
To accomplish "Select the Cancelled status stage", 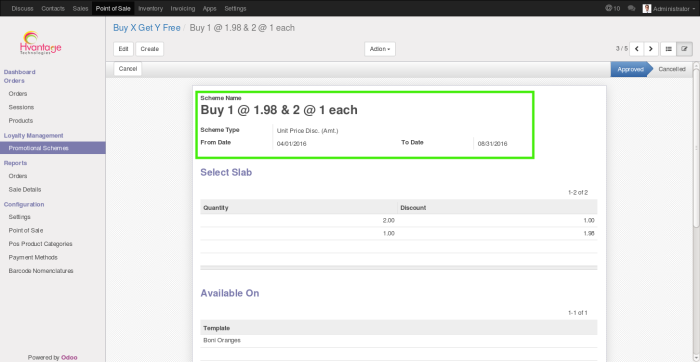I will 671,69.
